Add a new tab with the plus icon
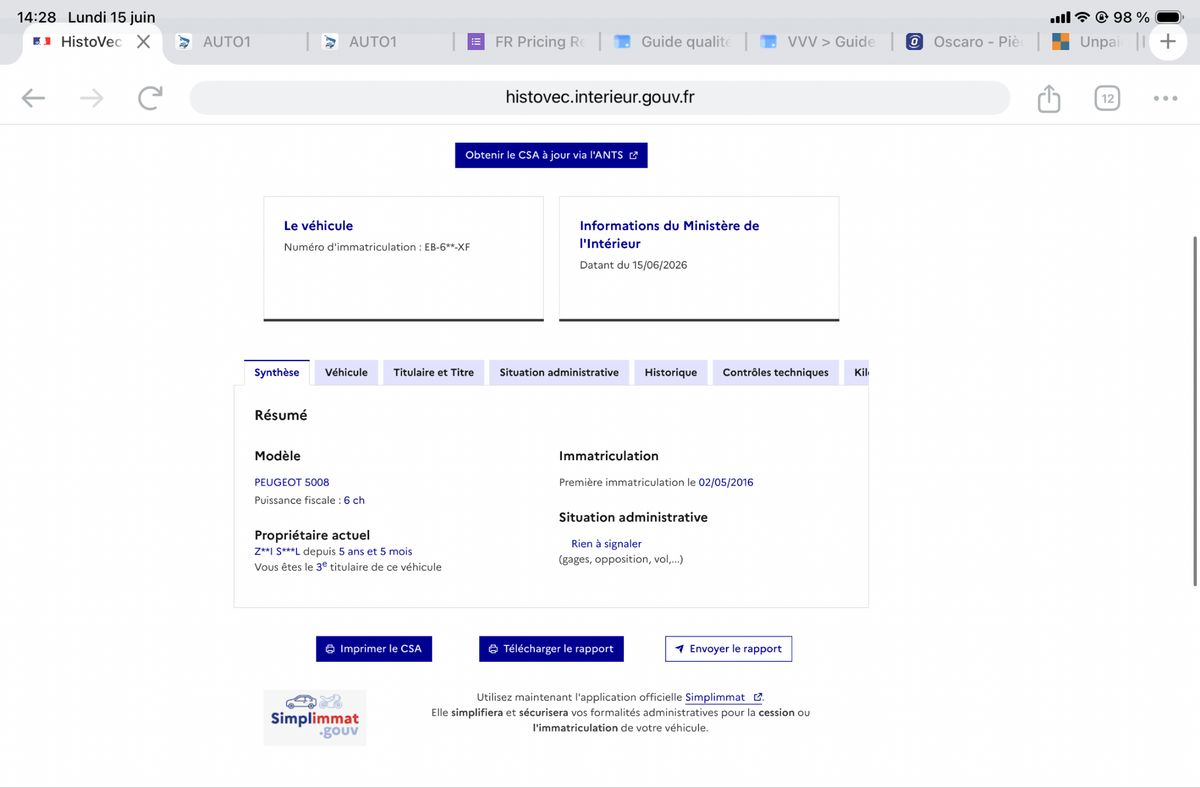The image size is (1200, 788). [1167, 42]
